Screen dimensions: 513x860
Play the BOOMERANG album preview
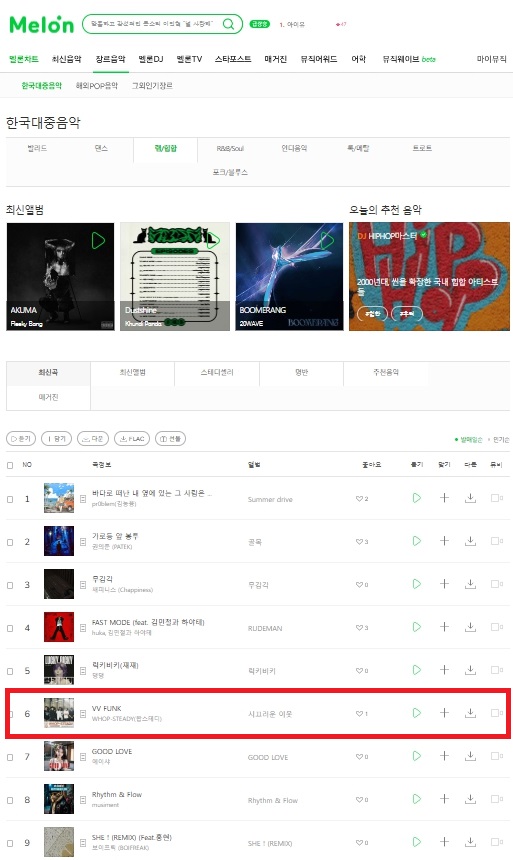328,240
